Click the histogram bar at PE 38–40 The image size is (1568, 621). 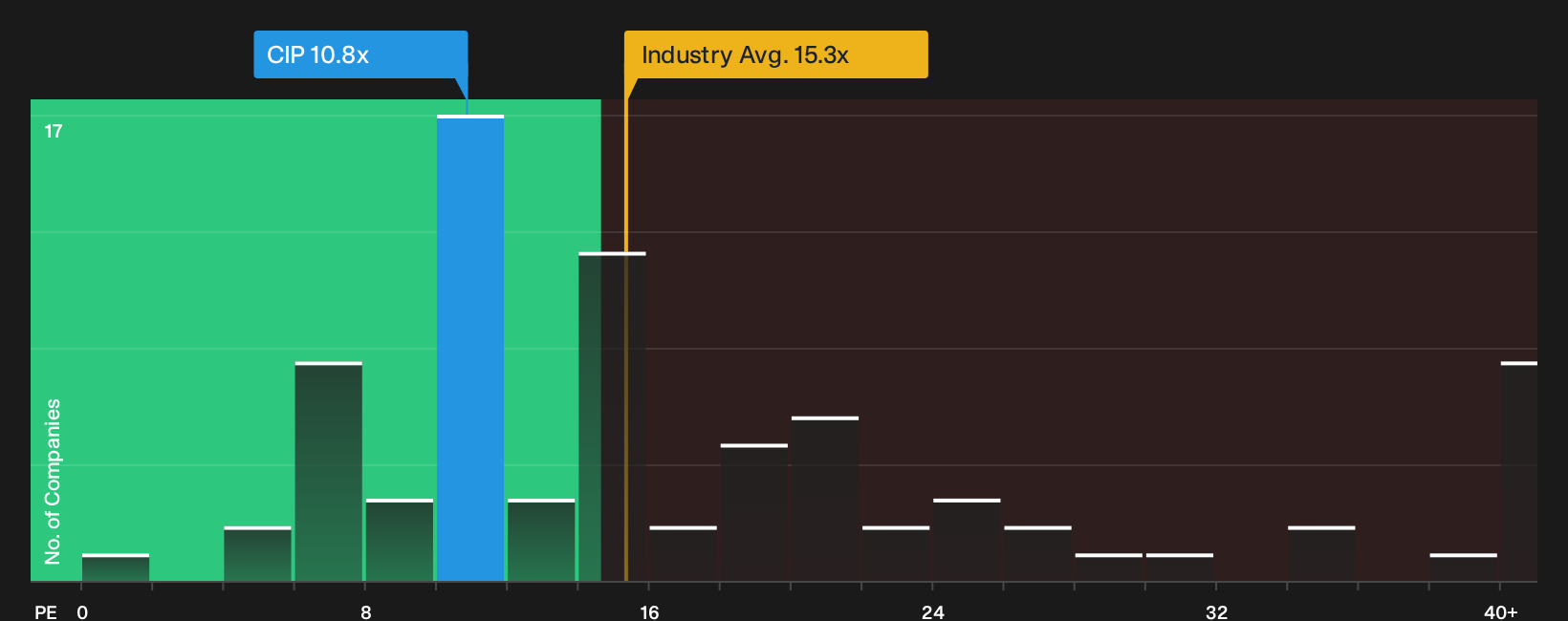point(1464,567)
